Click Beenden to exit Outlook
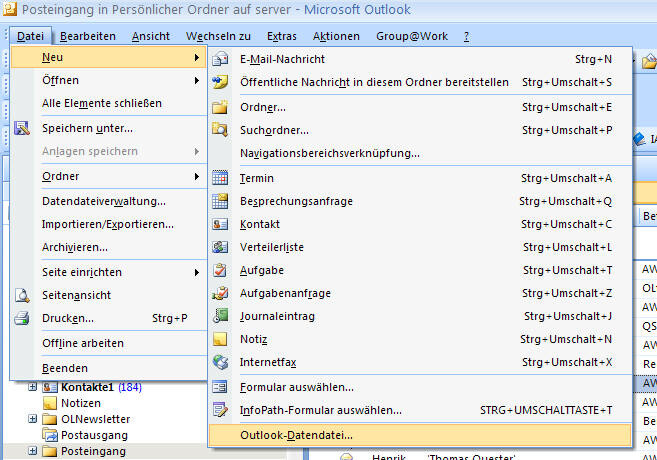The height and width of the screenshot is (460, 657). click(65, 368)
